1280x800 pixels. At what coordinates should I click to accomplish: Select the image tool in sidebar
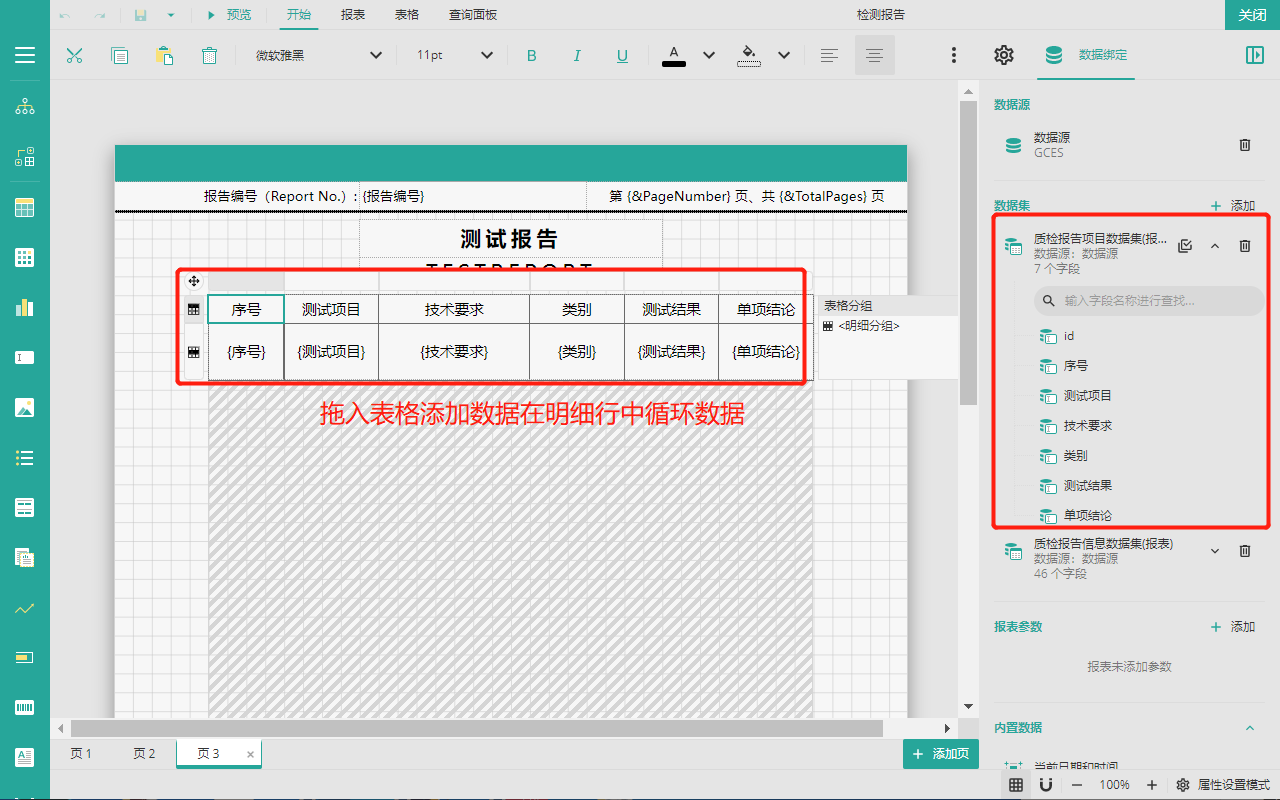coord(25,407)
